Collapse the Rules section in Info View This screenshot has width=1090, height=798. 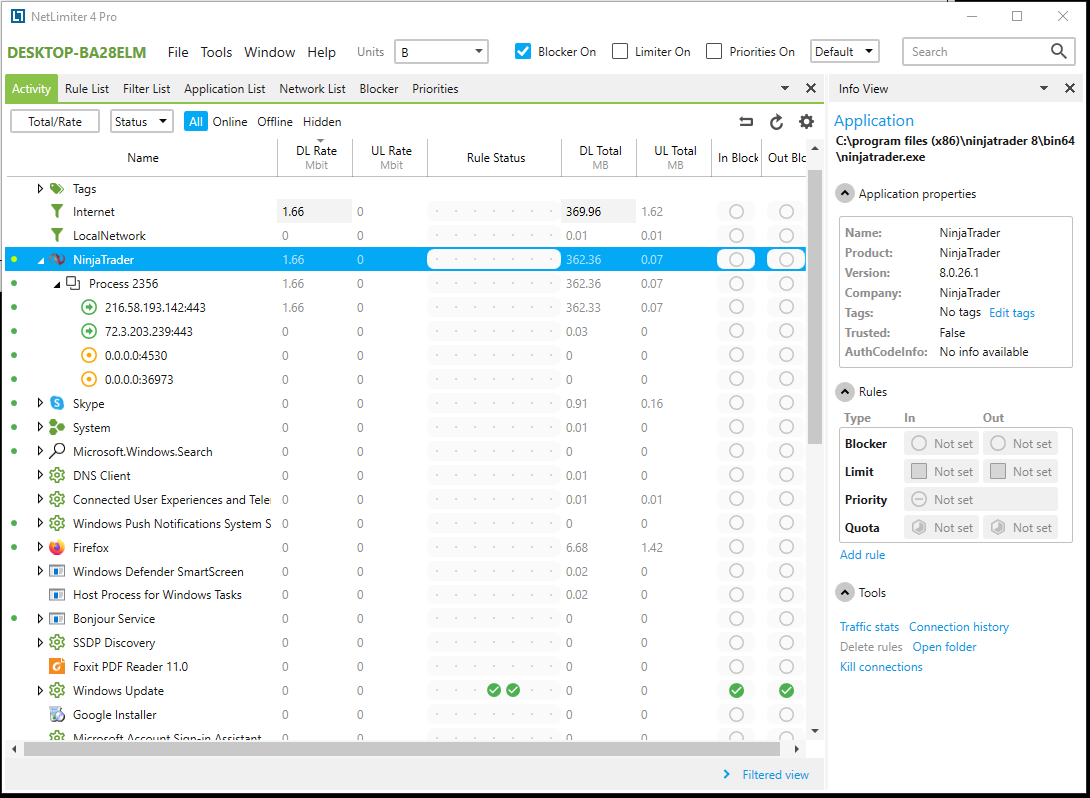pyautogui.click(x=845, y=392)
